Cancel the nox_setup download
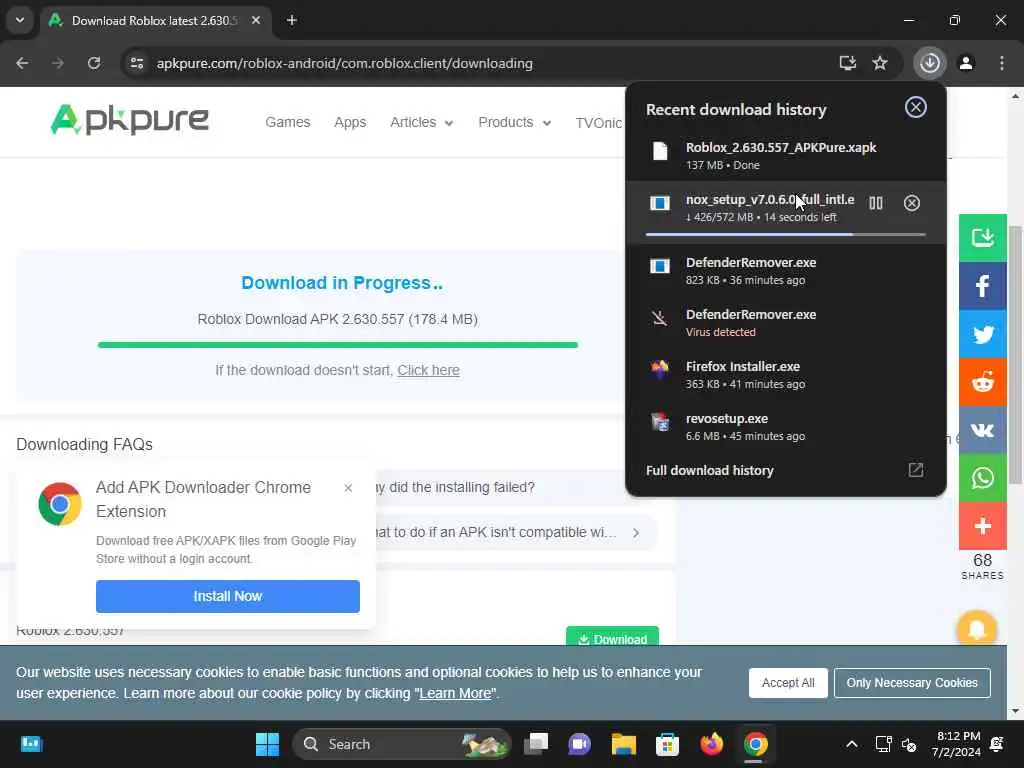 tap(912, 203)
